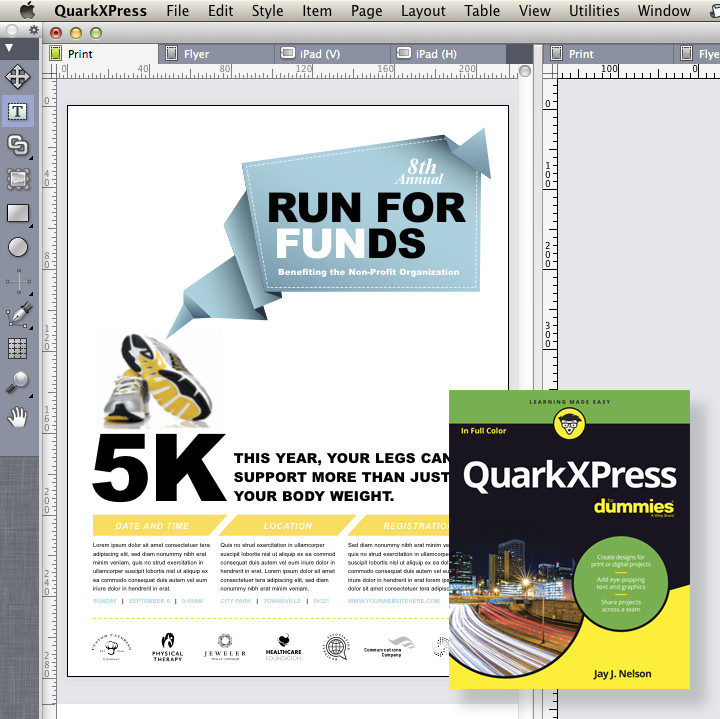Click the red close window button

coord(56,33)
